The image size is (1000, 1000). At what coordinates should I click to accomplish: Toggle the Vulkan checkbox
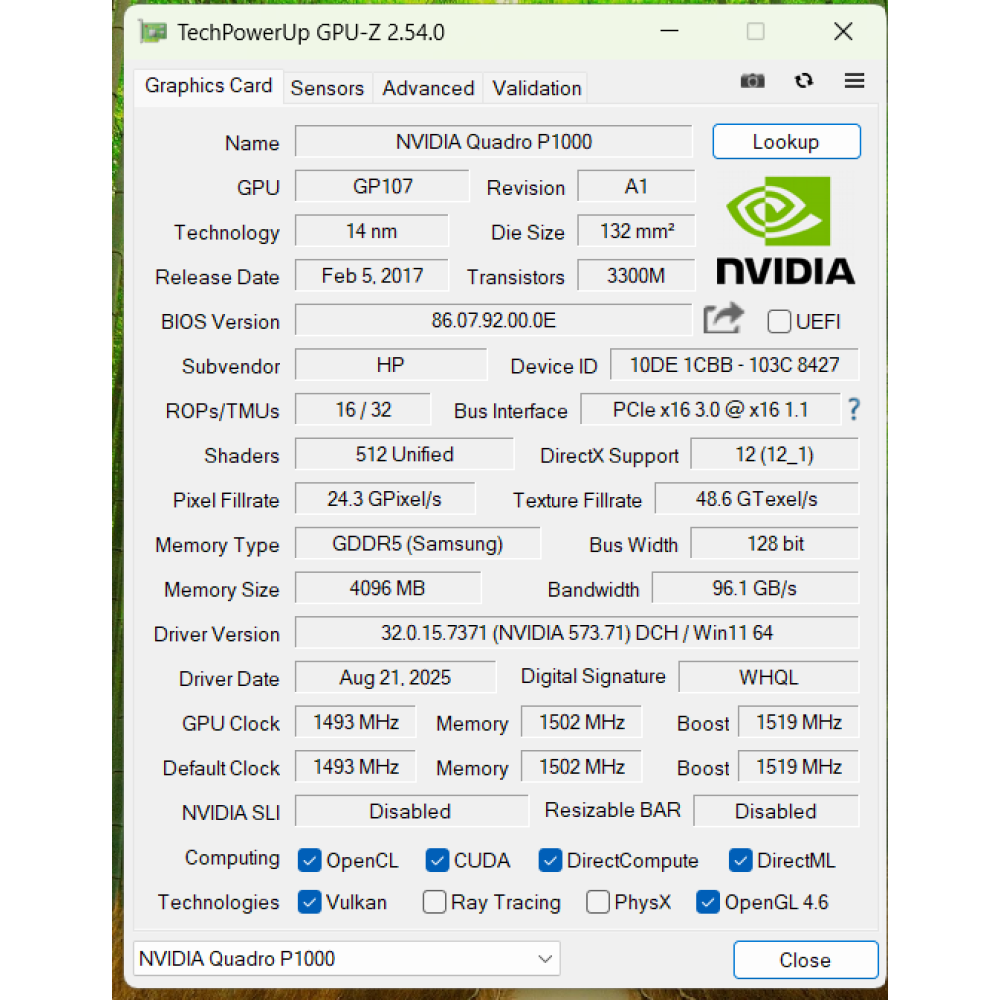[309, 902]
